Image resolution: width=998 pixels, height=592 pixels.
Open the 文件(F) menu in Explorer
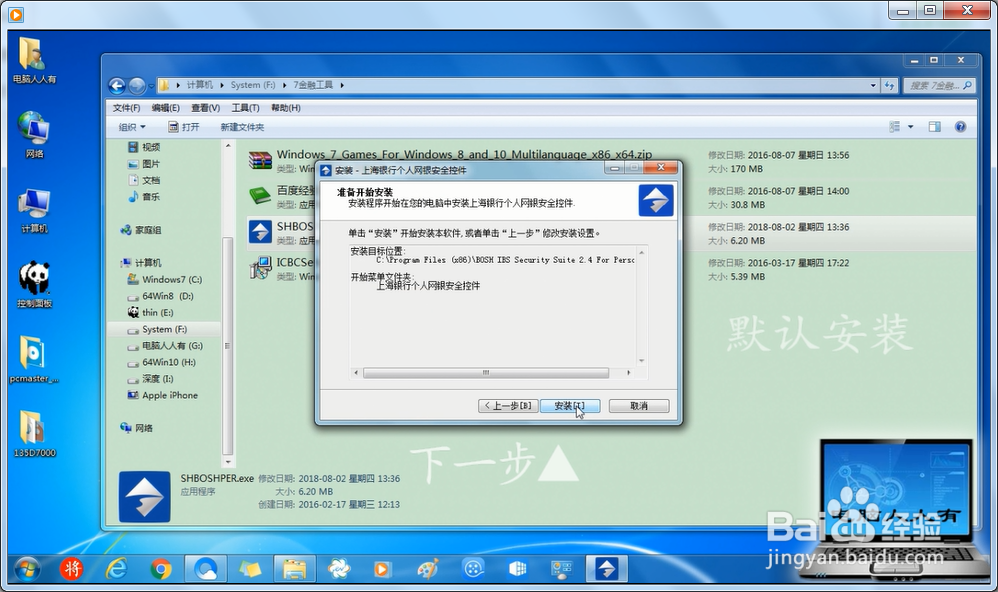point(126,108)
